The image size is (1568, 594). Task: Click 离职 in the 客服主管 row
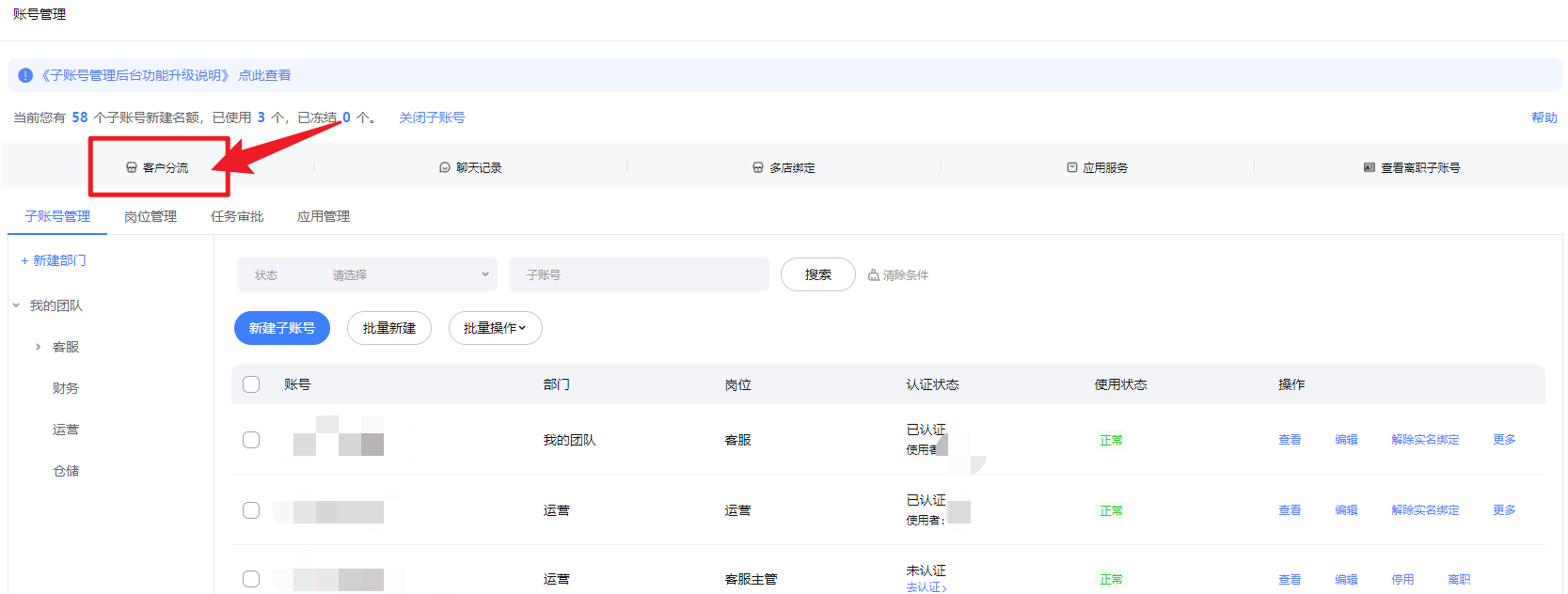1459,580
